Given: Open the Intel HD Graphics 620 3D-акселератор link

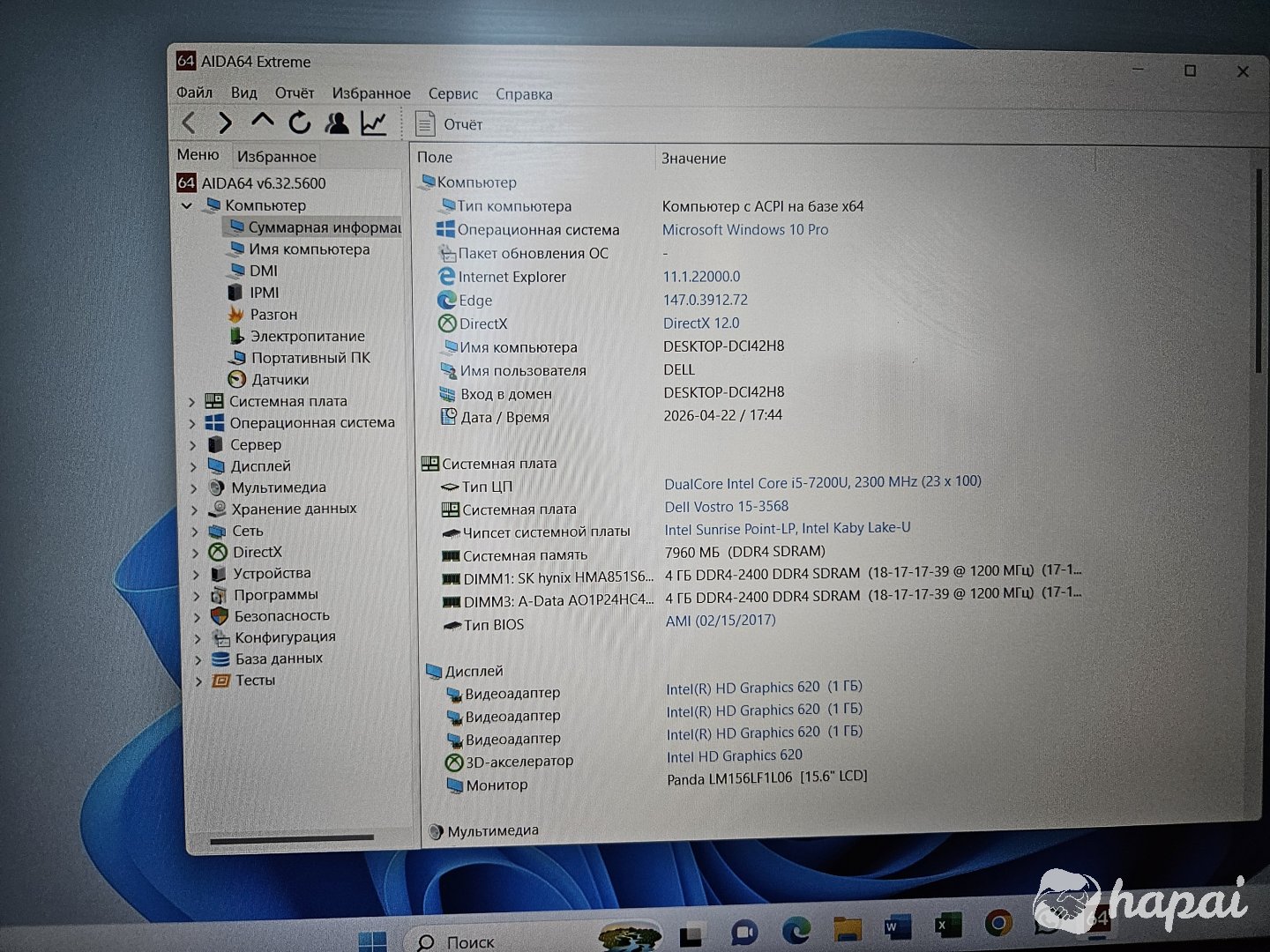Looking at the screenshot, I should 735,756.
